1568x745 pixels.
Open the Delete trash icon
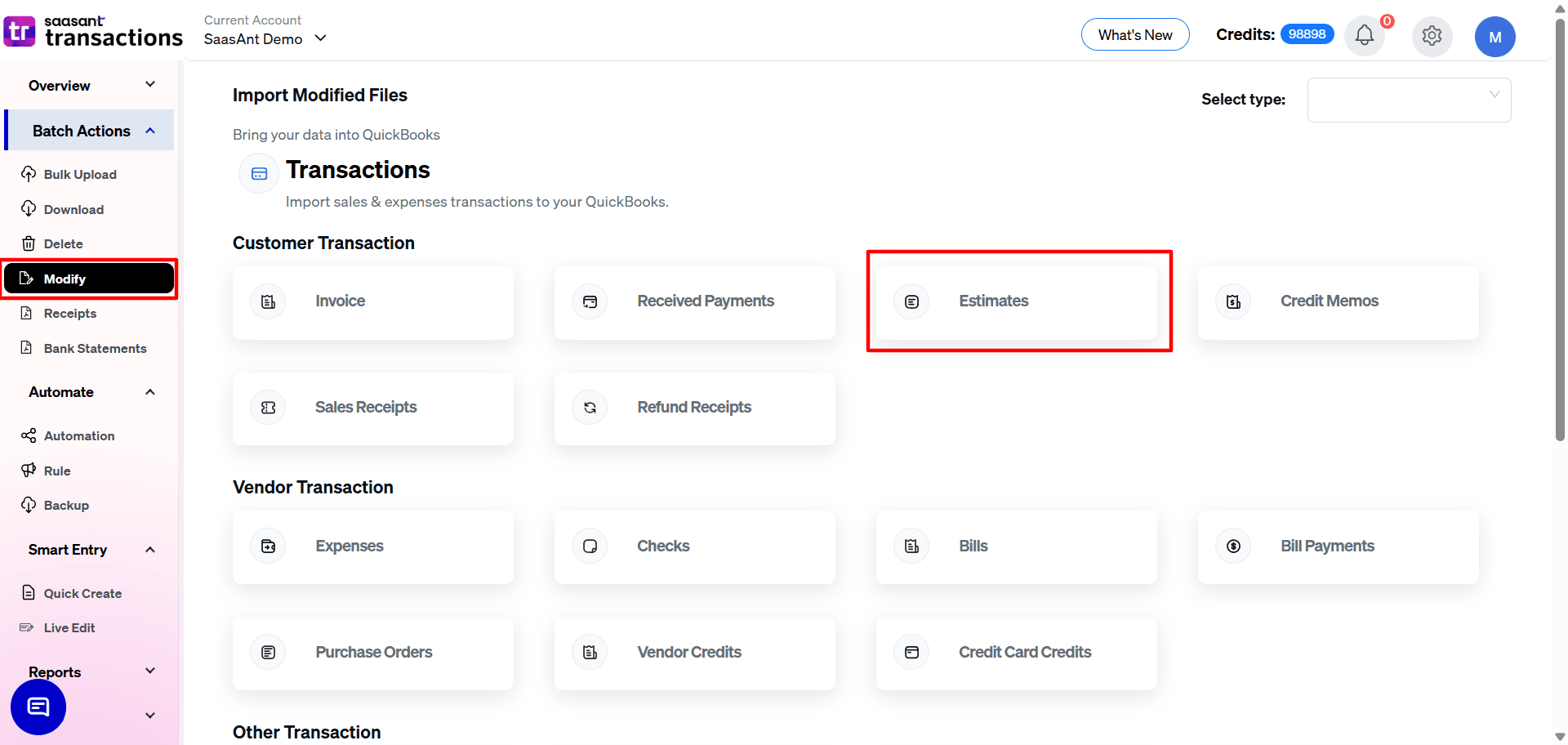[x=29, y=243]
